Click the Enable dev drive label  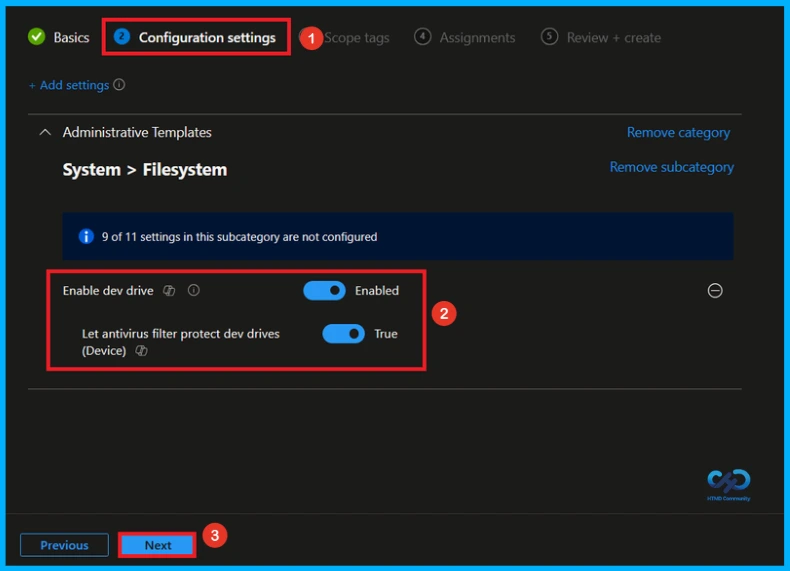coord(108,291)
